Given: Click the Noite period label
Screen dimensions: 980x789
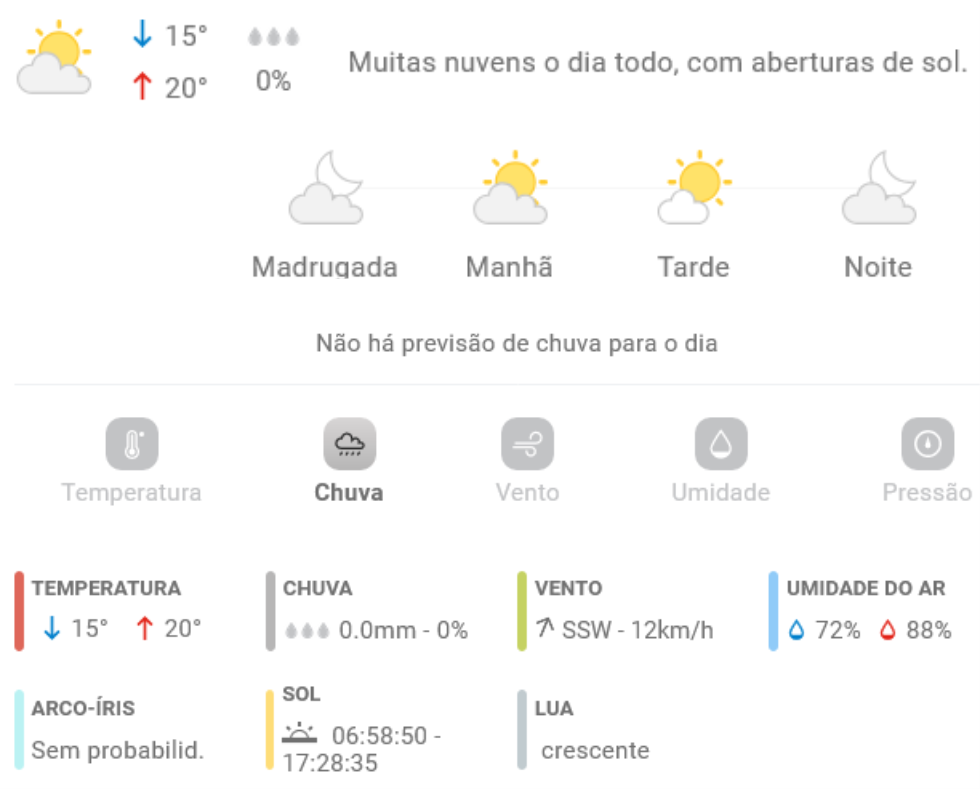Looking at the screenshot, I should click(x=878, y=267).
